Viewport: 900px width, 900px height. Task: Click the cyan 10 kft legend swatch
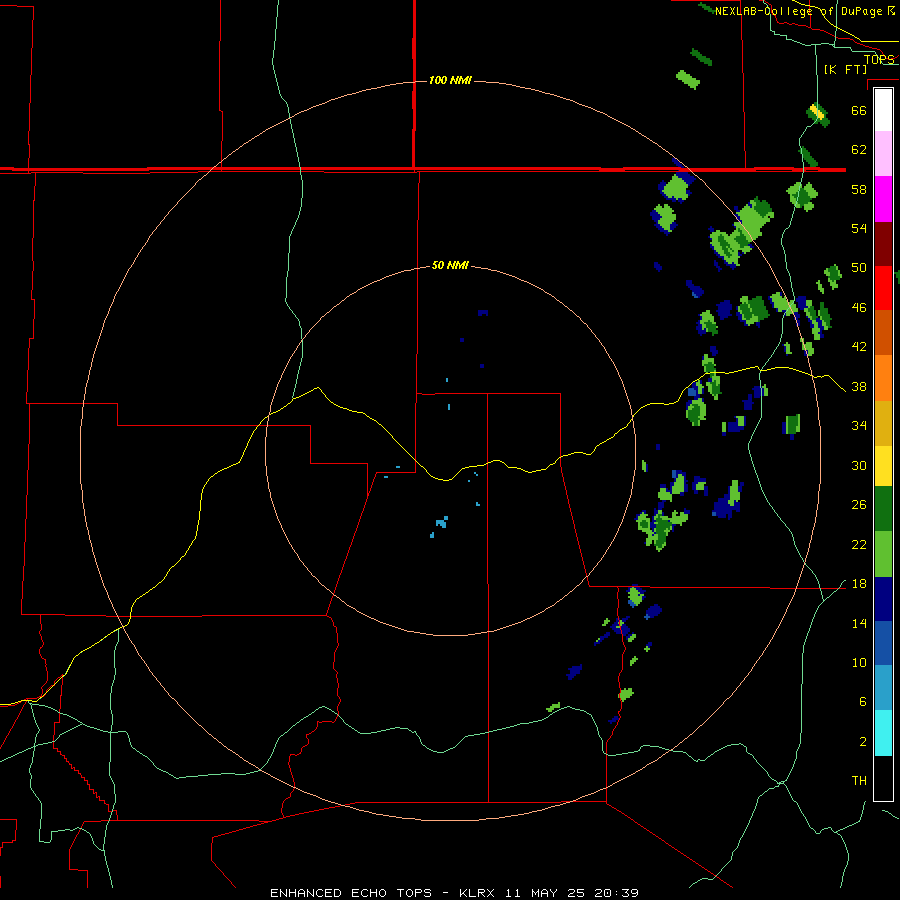click(x=883, y=733)
